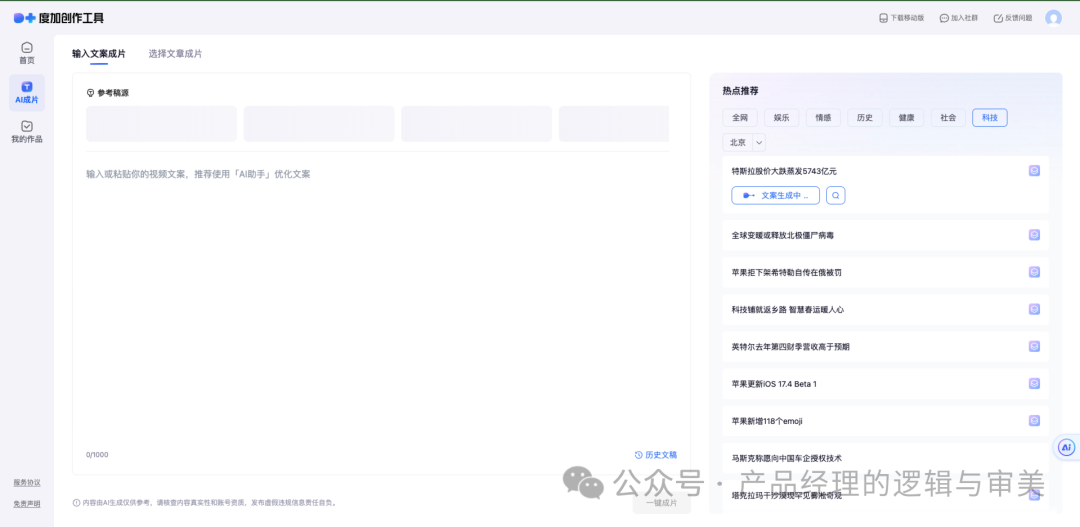Click the third 参考稿源 placeholder card
This screenshot has height=527, width=1080.
pyautogui.click(x=477, y=124)
